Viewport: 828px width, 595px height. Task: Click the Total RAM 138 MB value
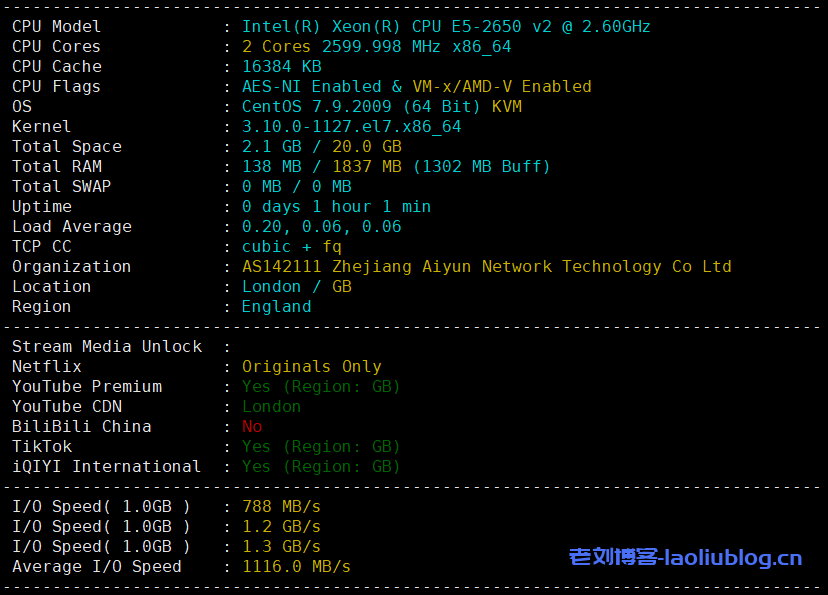(x=271, y=166)
